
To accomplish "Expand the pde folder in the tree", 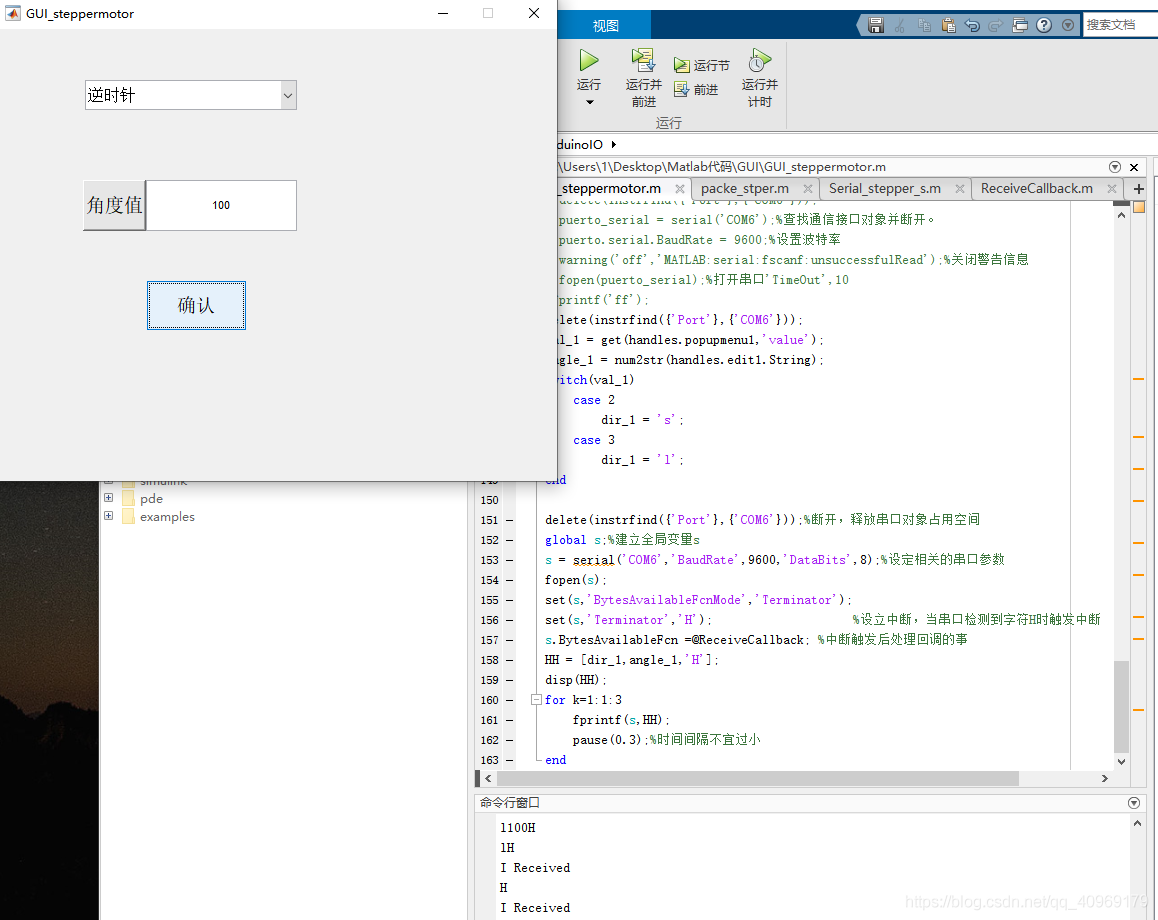I will click(x=109, y=498).
